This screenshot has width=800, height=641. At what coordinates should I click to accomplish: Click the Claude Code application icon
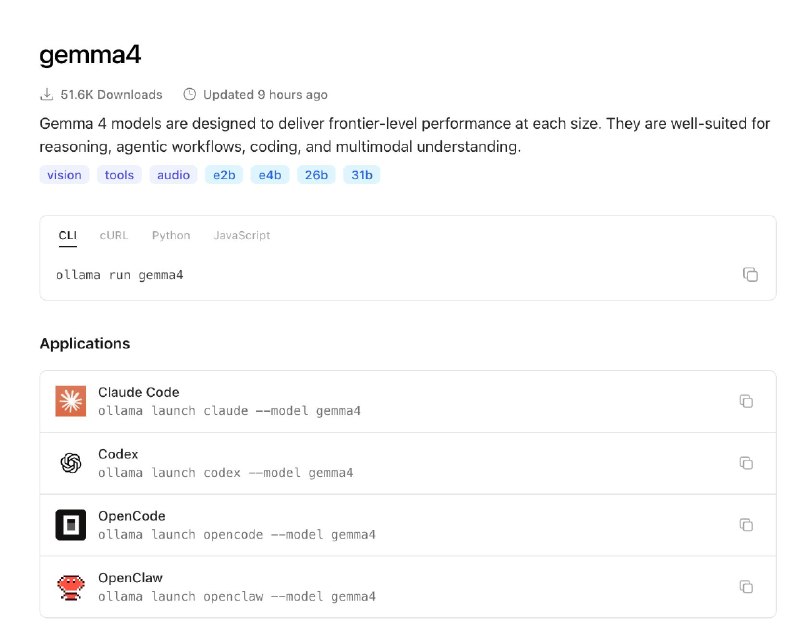coord(70,401)
